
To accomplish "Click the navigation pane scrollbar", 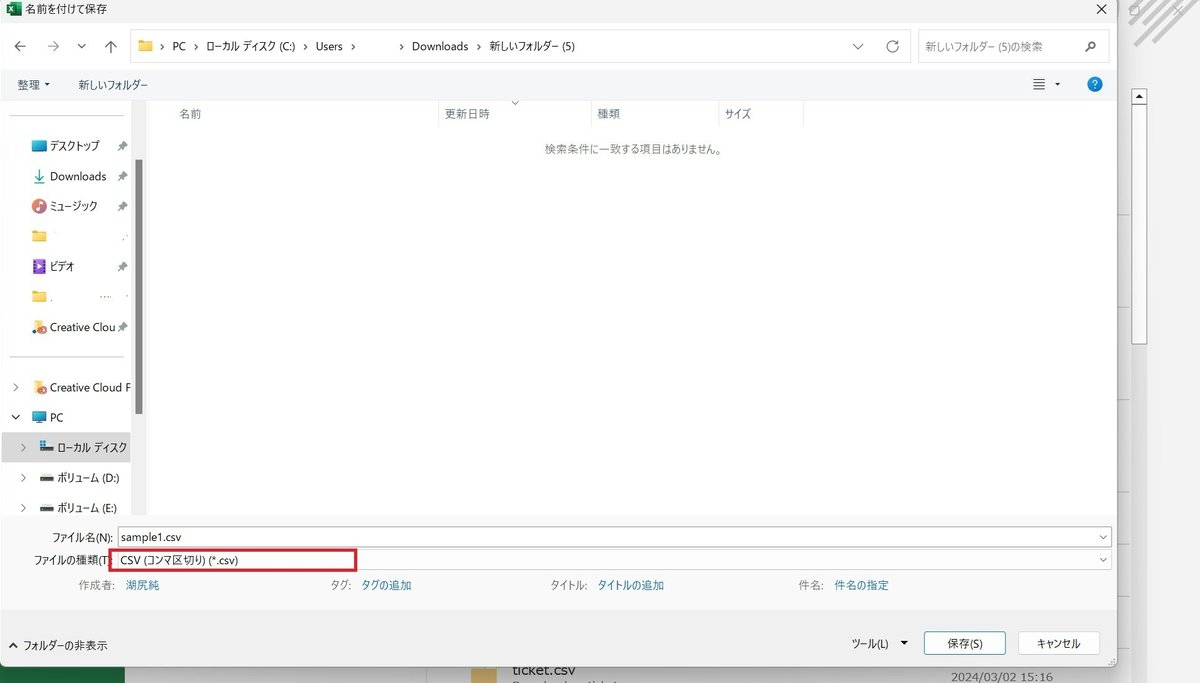I will click(139, 287).
